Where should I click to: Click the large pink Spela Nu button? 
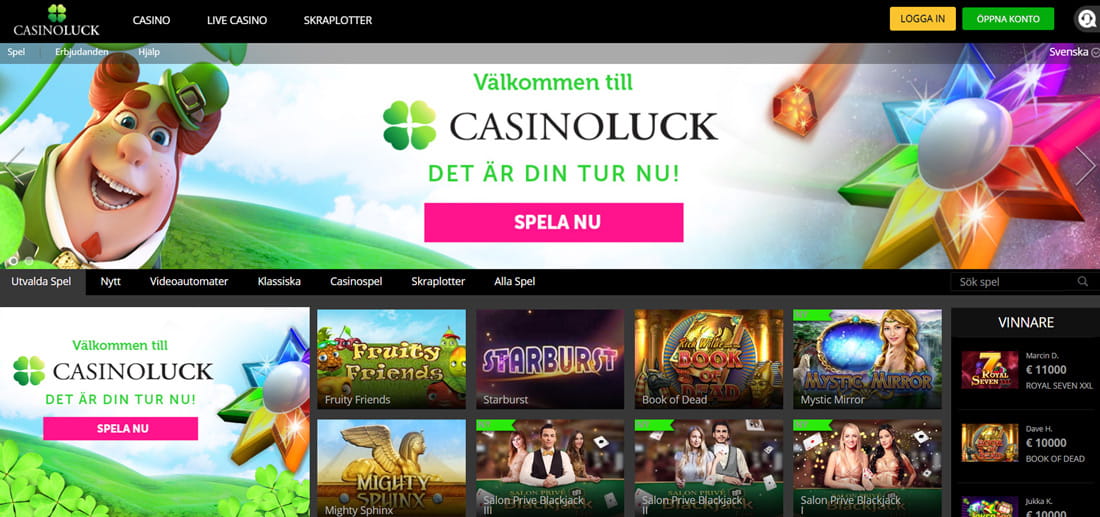pyautogui.click(x=554, y=222)
